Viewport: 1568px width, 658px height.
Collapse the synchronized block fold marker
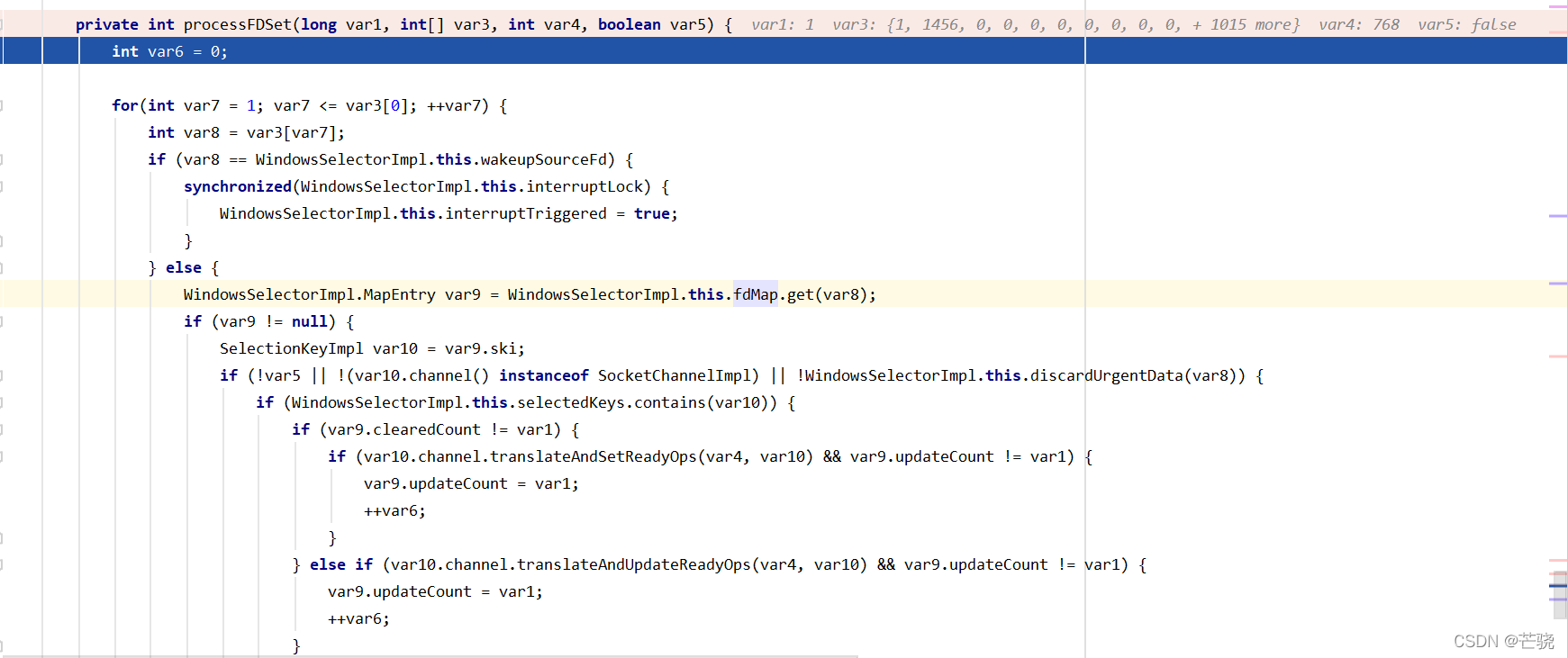[2, 187]
